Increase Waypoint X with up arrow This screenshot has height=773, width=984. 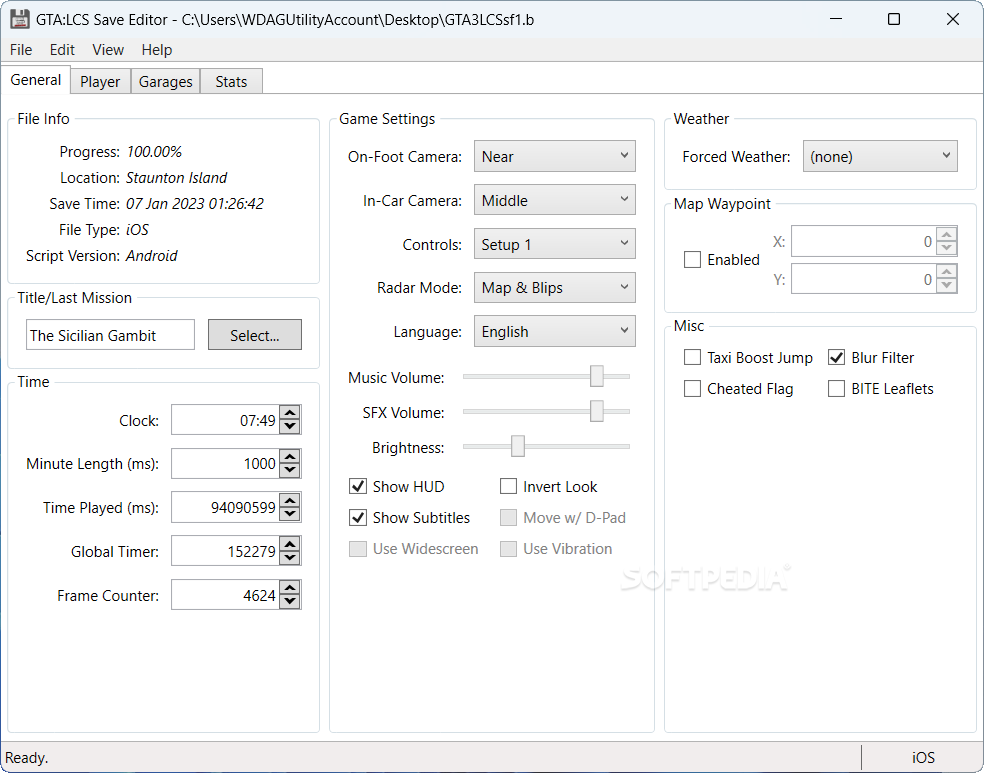[x=947, y=235]
